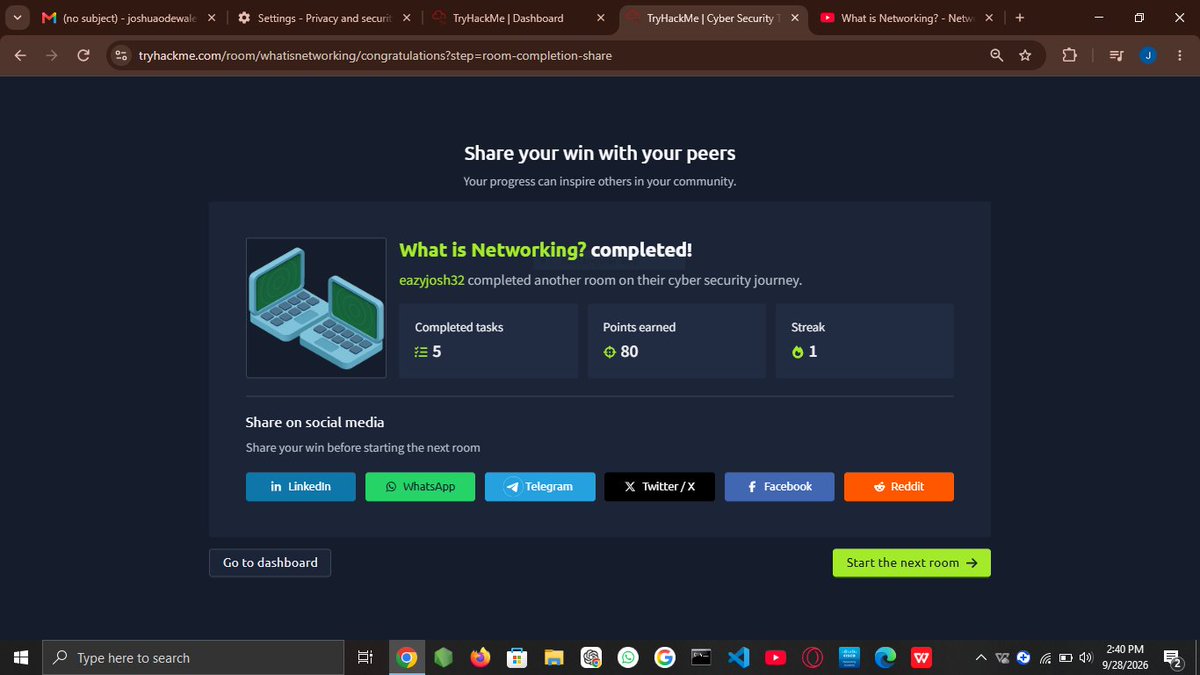Open Chrome's three-dot menu
The image size is (1200, 675).
point(1179,55)
